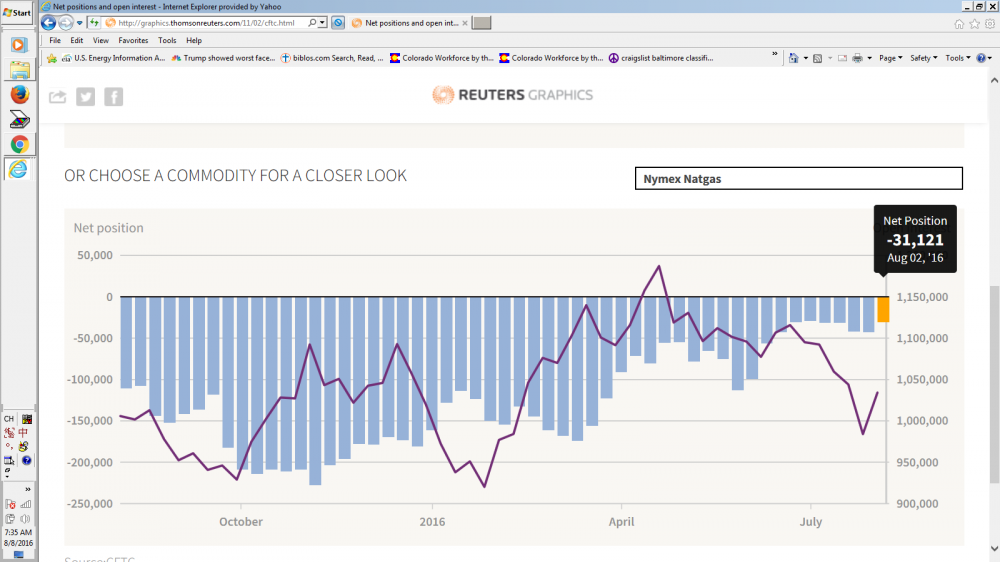Select the 'Net positions and open int...' tab

[x=408, y=22]
